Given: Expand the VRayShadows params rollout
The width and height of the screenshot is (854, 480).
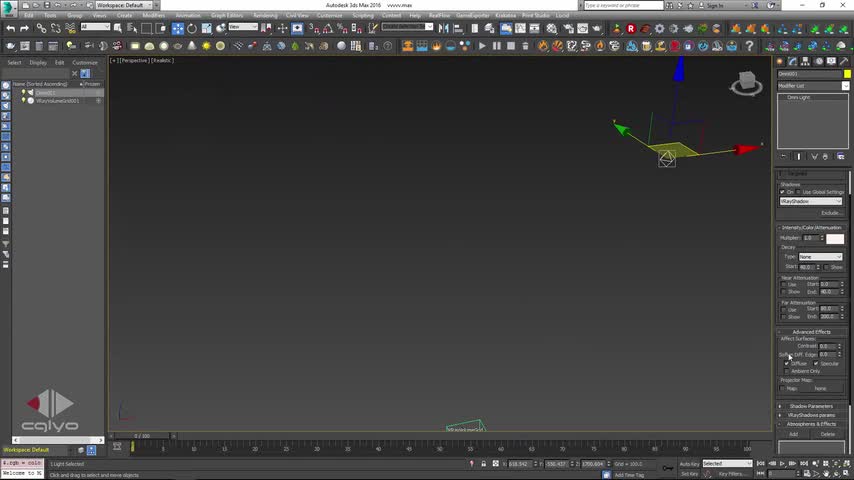Looking at the screenshot, I should click(x=811, y=415).
